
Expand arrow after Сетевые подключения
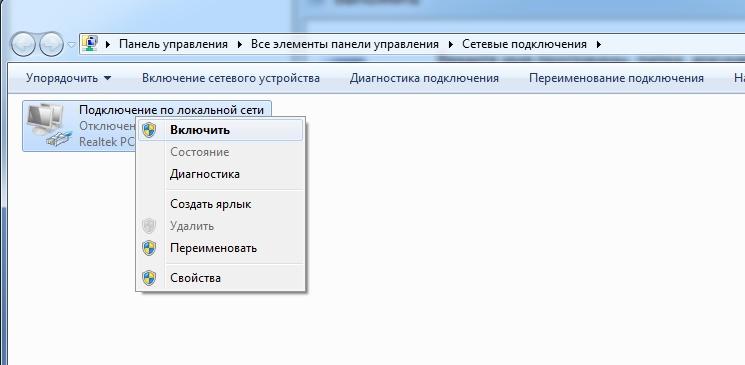click(x=599, y=45)
